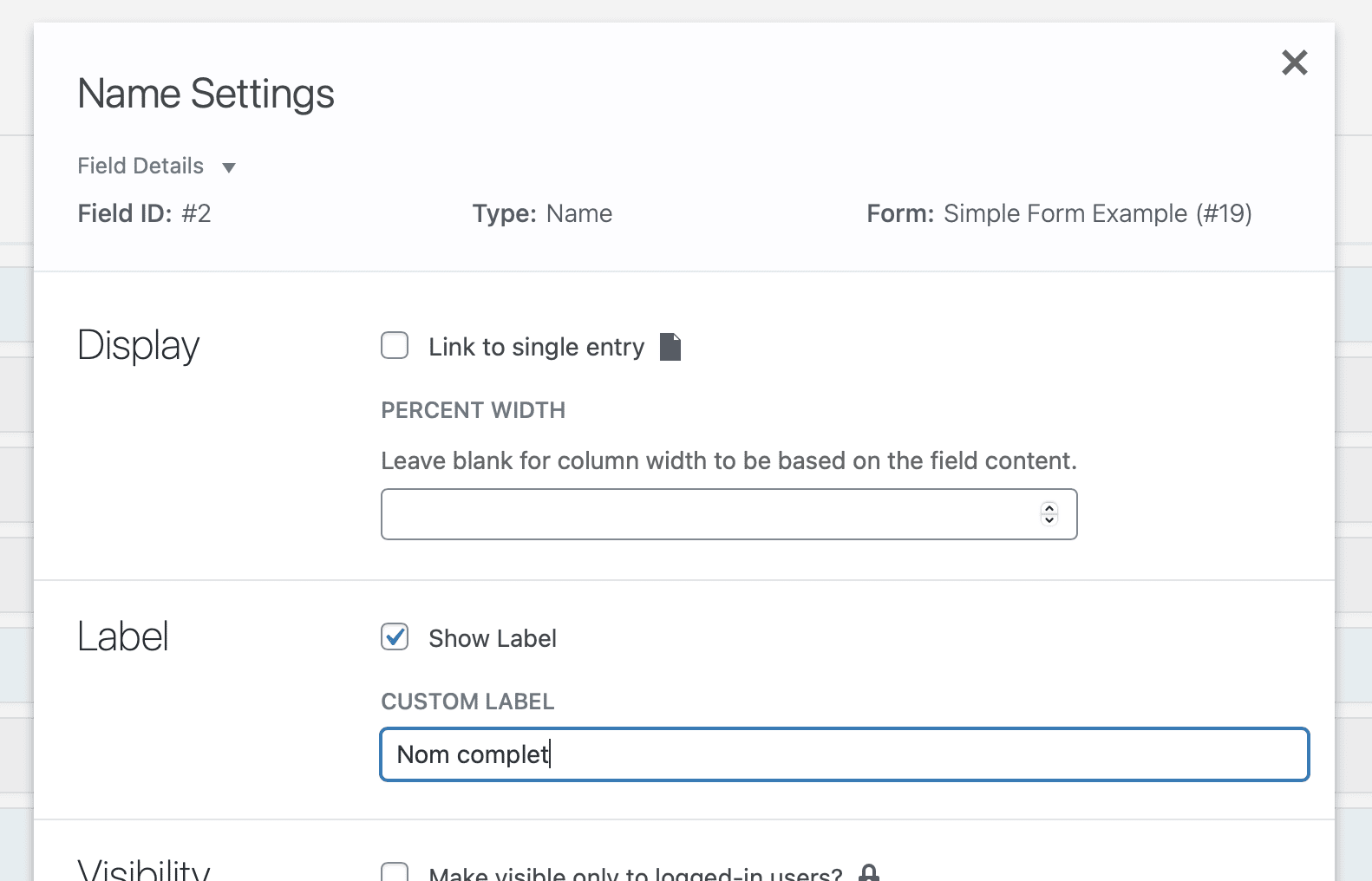Decrease percent width with down stepper arrow
The image size is (1372, 881).
[1049, 520]
